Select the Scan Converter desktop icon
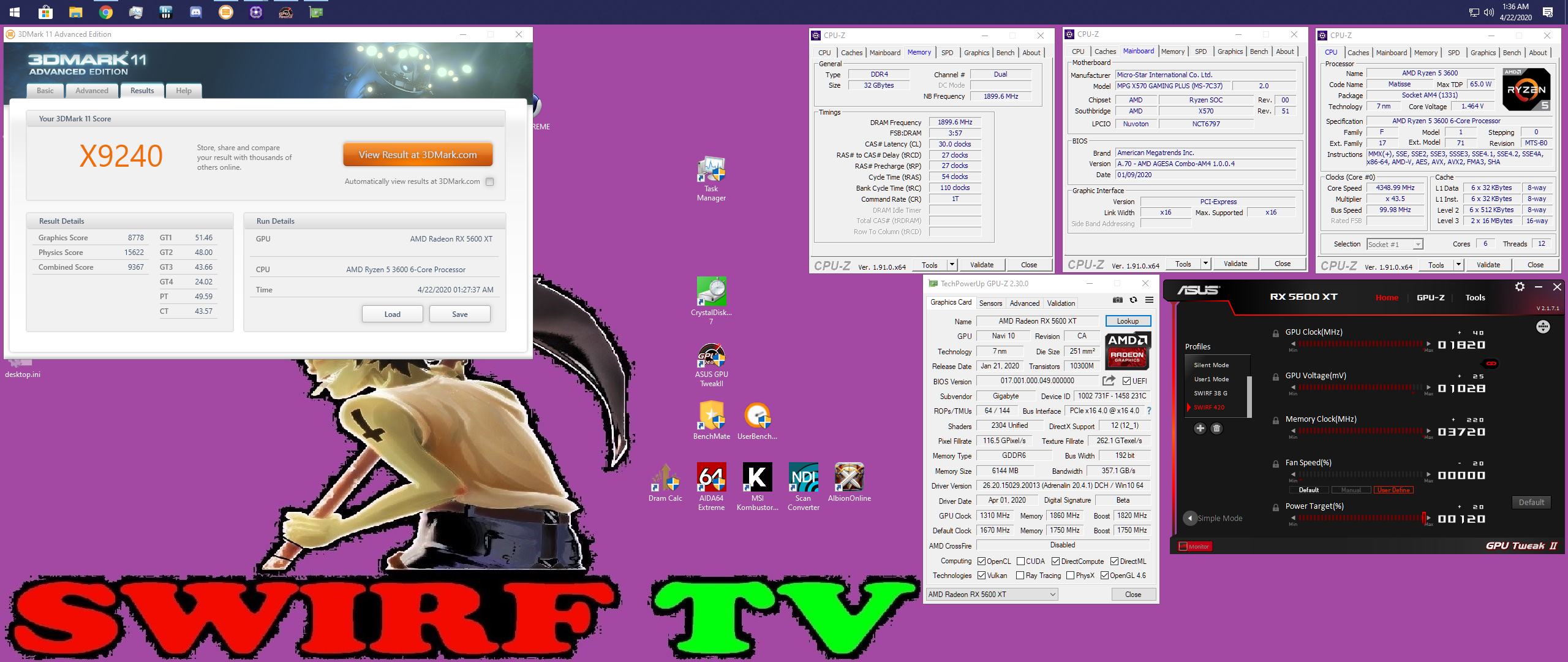Screen dimensions: 1568x662 [803, 487]
